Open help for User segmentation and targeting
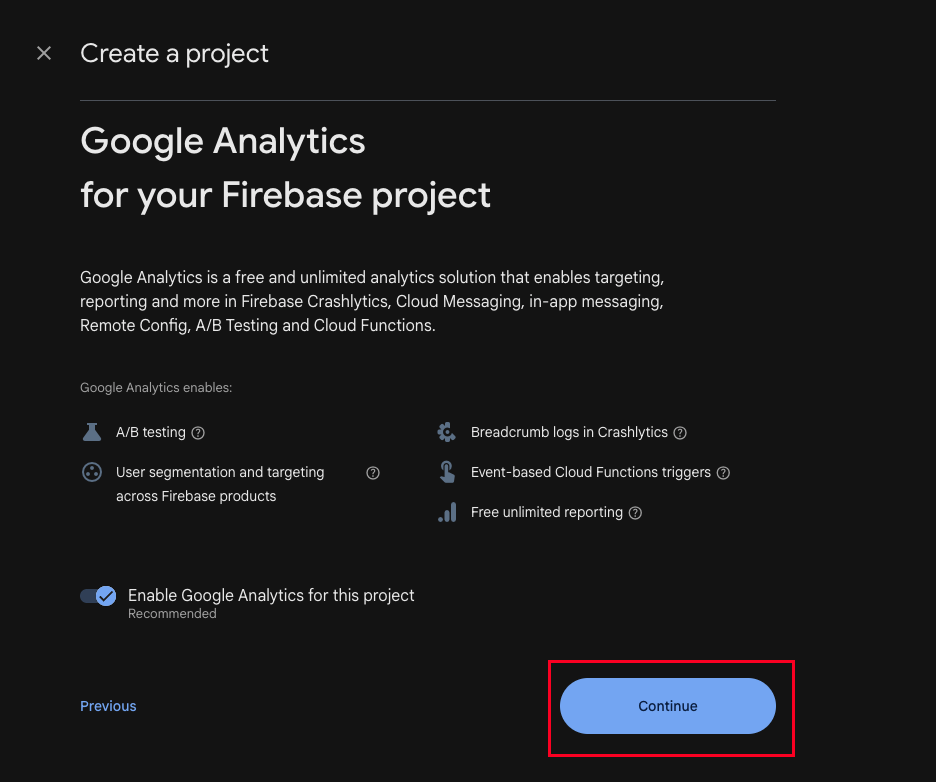 click(x=372, y=473)
